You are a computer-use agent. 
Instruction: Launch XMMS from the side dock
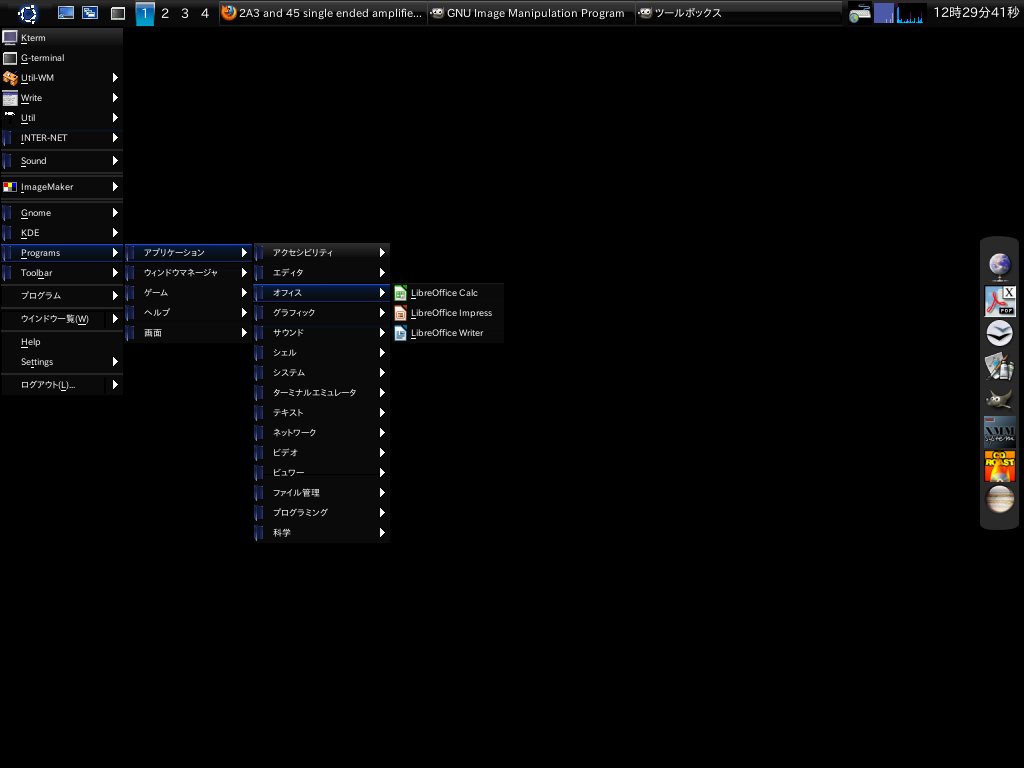999,432
